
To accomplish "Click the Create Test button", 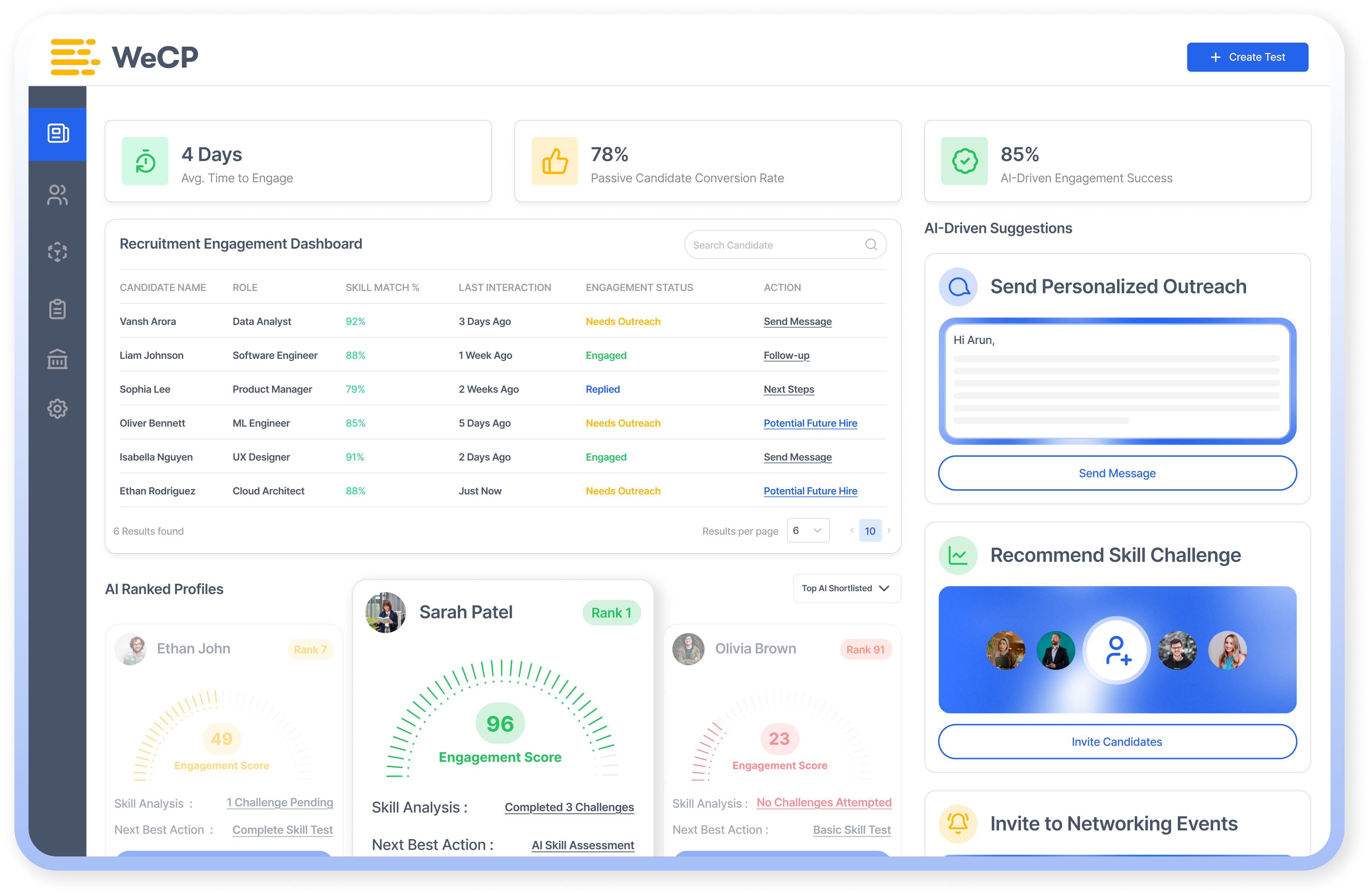I will (x=1247, y=57).
